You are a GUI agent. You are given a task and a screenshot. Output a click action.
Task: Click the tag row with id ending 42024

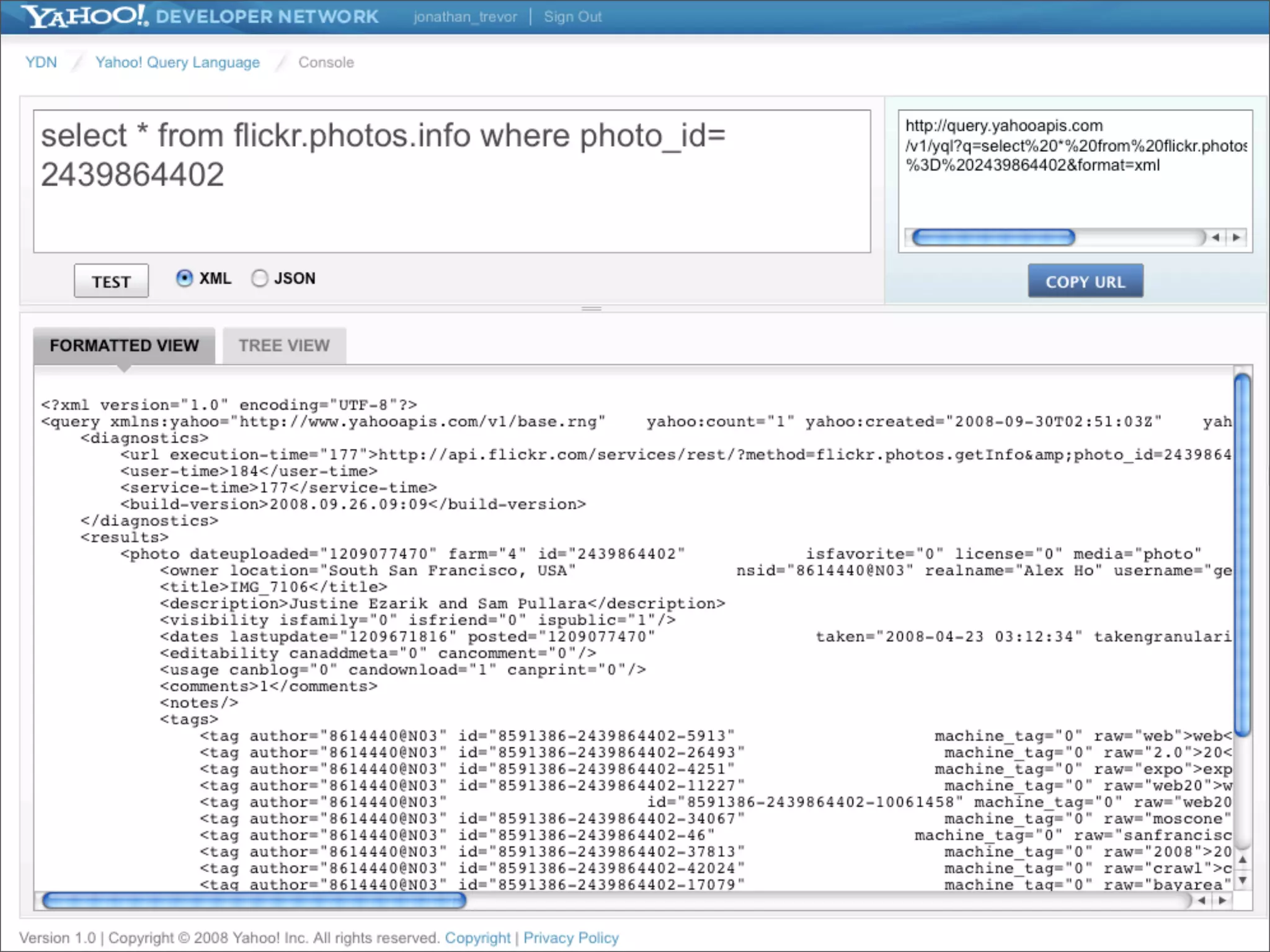point(716,868)
